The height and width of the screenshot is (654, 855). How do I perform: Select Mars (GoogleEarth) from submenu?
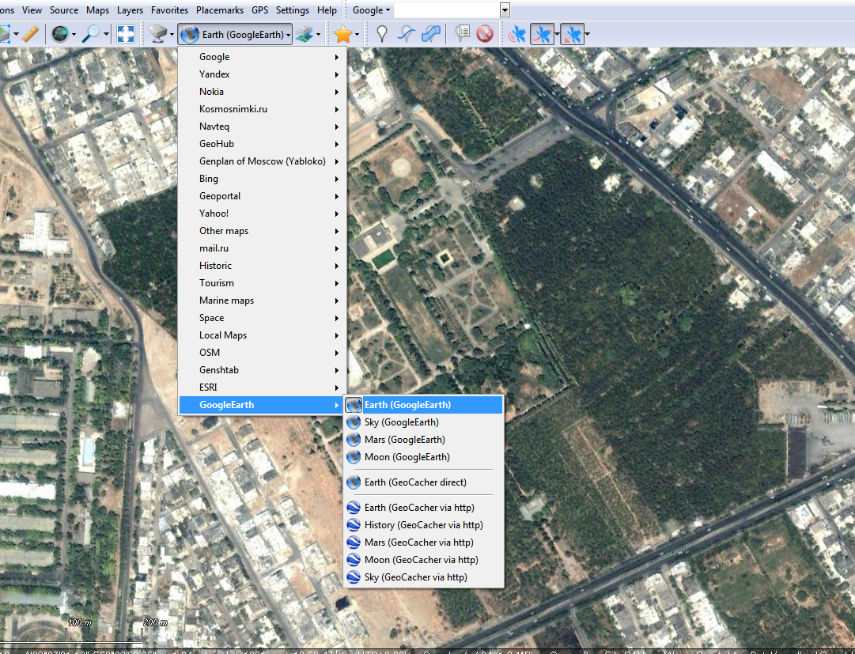pos(404,440)
